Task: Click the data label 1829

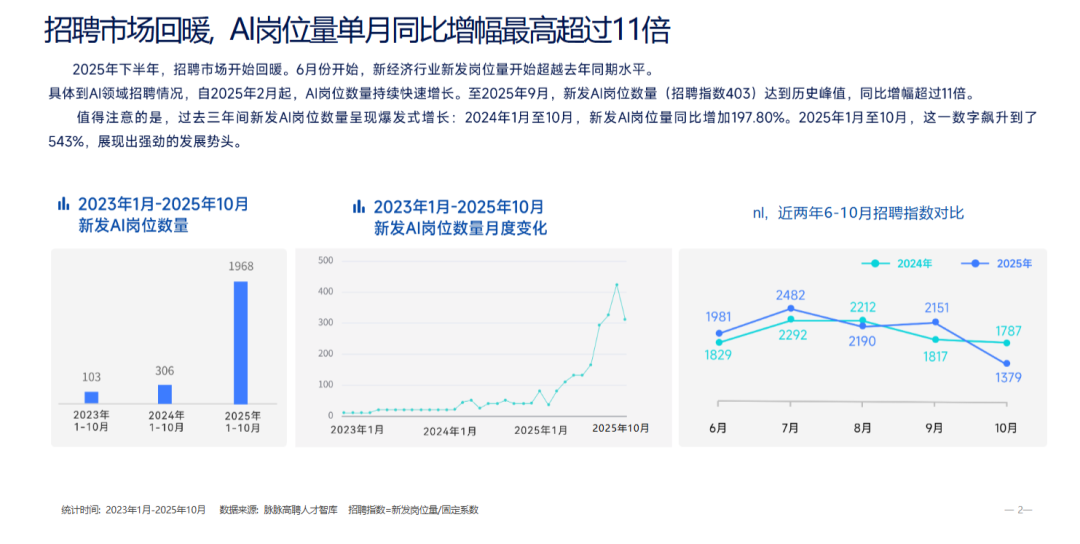Action: 718,355
